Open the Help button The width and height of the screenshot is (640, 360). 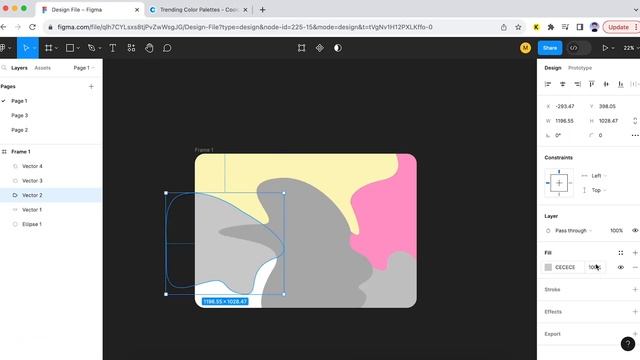pos(628,344)
